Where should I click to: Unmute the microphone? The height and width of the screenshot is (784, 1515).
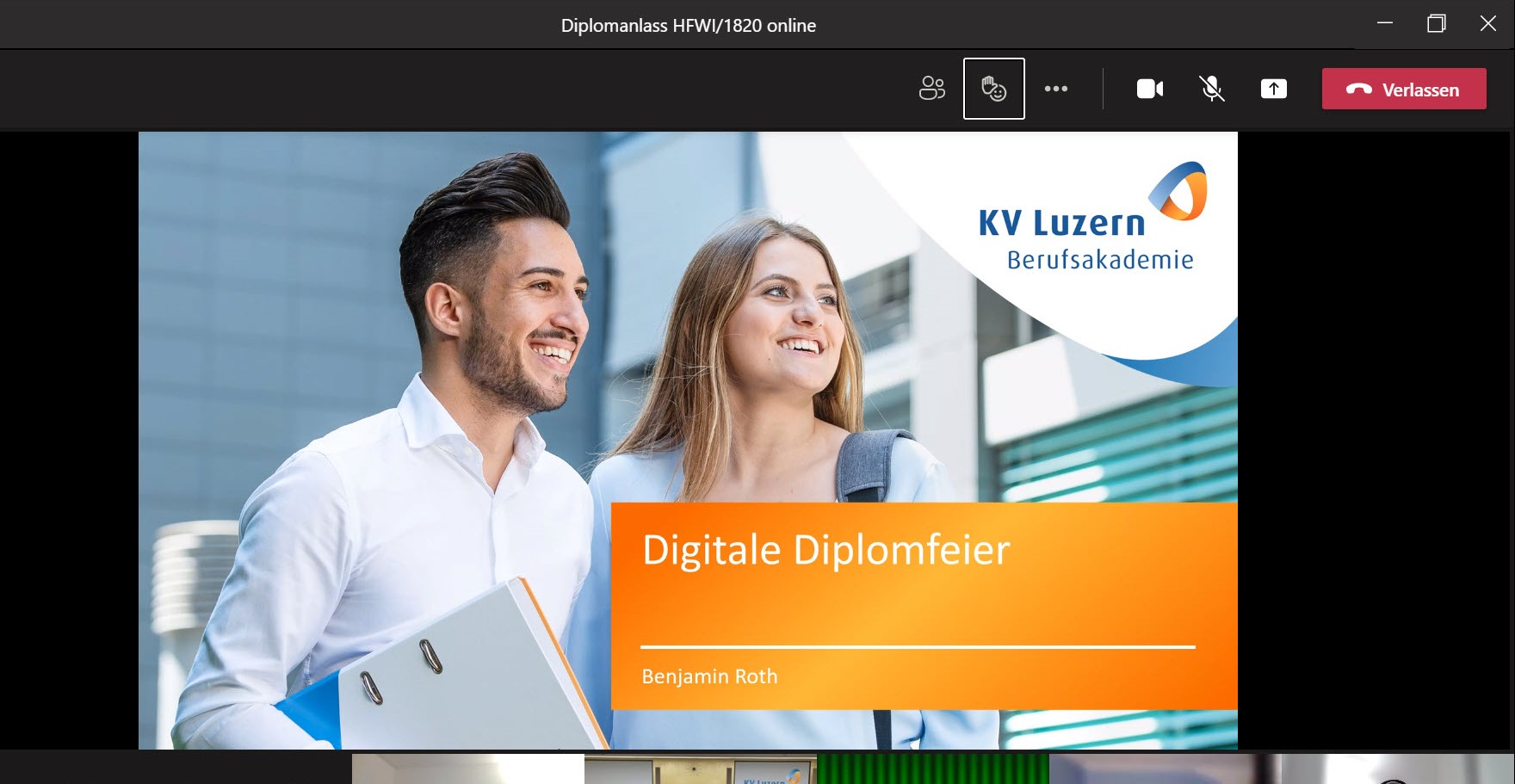coord(1212,89)
